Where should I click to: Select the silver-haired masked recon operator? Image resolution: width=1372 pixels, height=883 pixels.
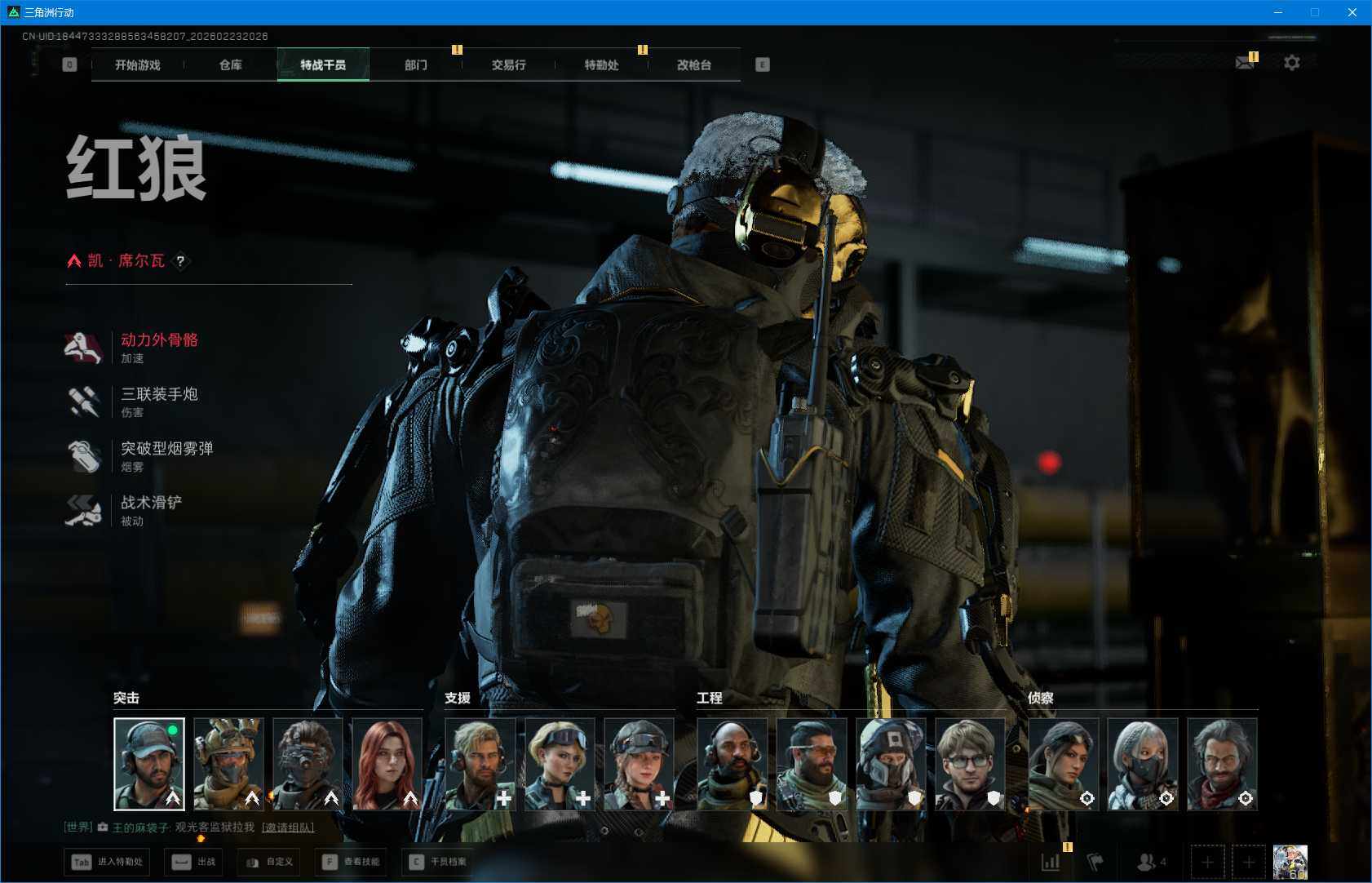(1143, 764)
